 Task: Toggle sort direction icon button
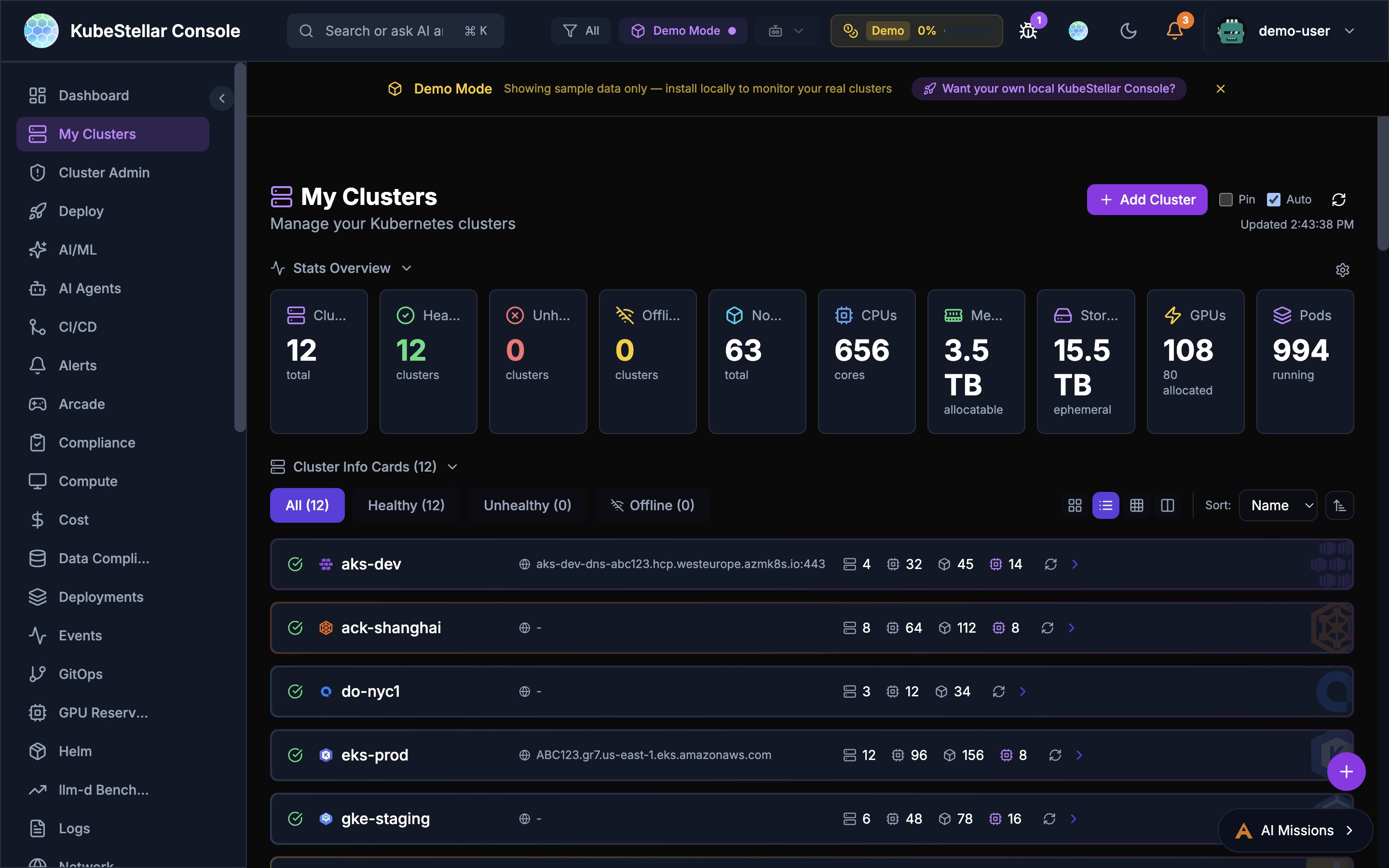click(1339, 505)
